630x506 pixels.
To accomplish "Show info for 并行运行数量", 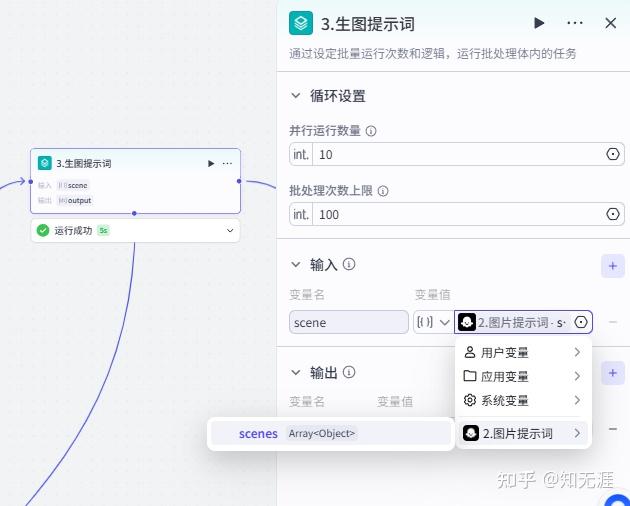I will coord(371,131).
